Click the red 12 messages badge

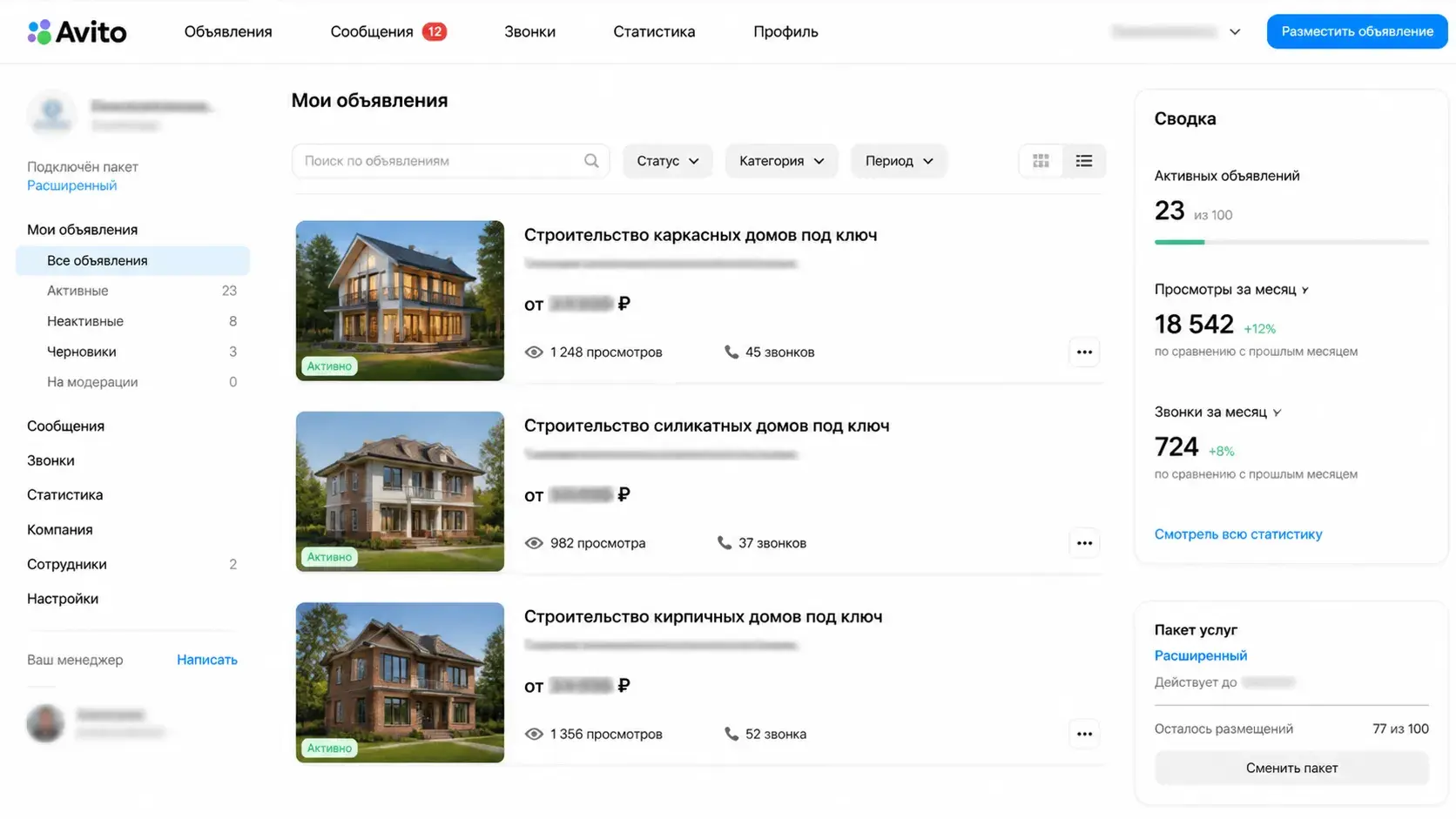(435, 31)
